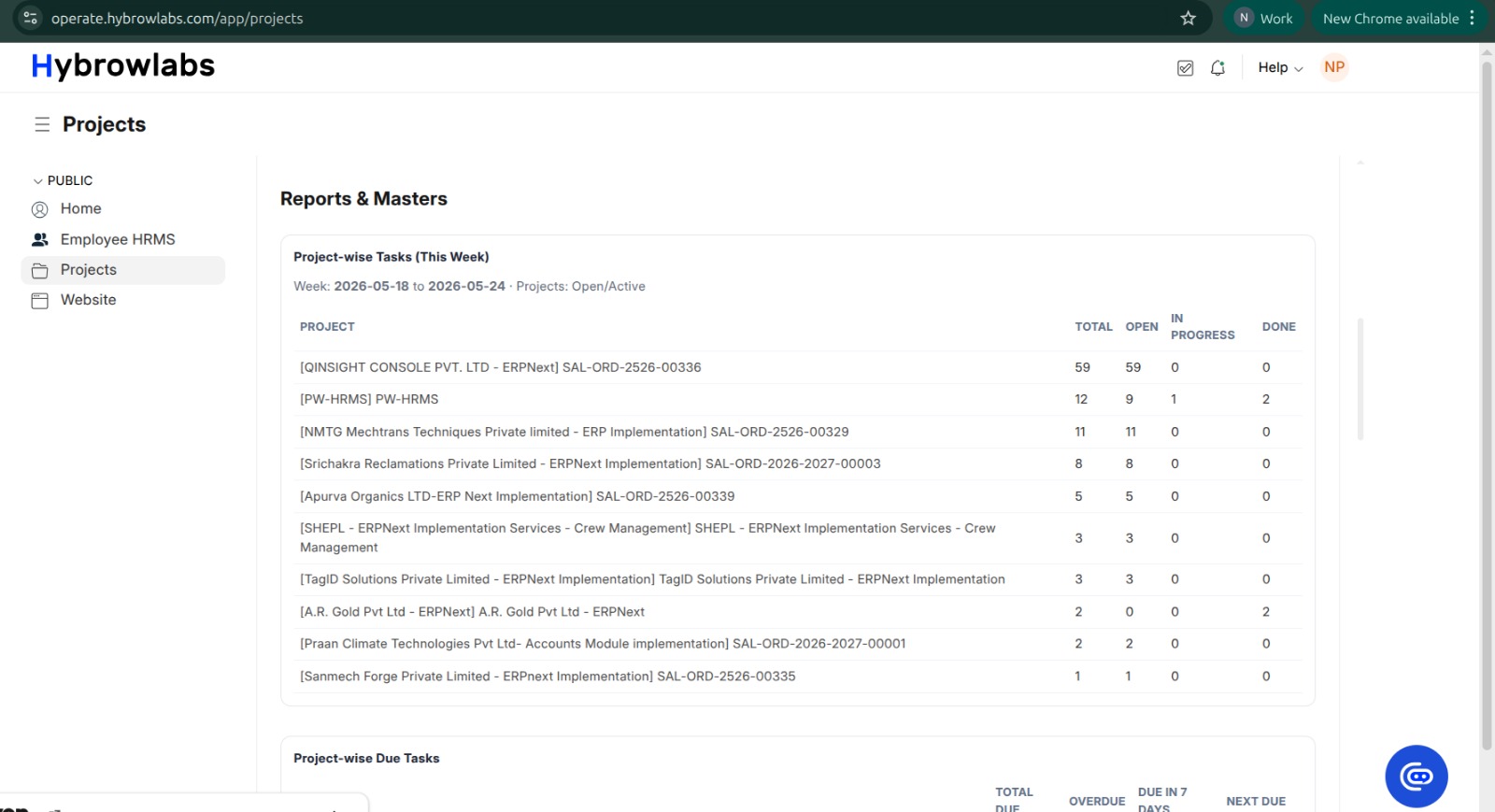The image size is (1495, 812).
Task: Click the Reports & Masters heading
Action: point(363,199)
